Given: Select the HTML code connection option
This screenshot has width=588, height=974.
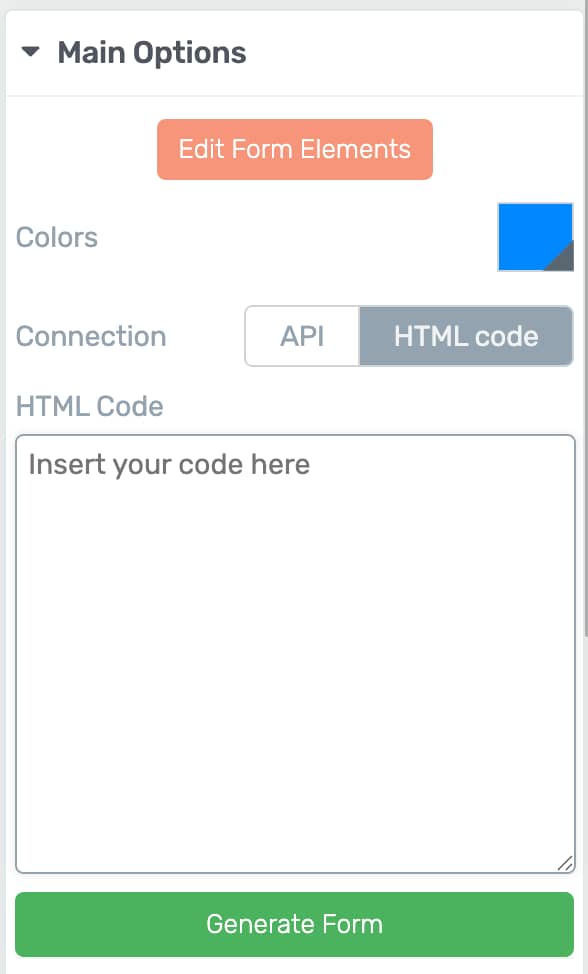Looking at the screenshot, I should tap(466, 336).
